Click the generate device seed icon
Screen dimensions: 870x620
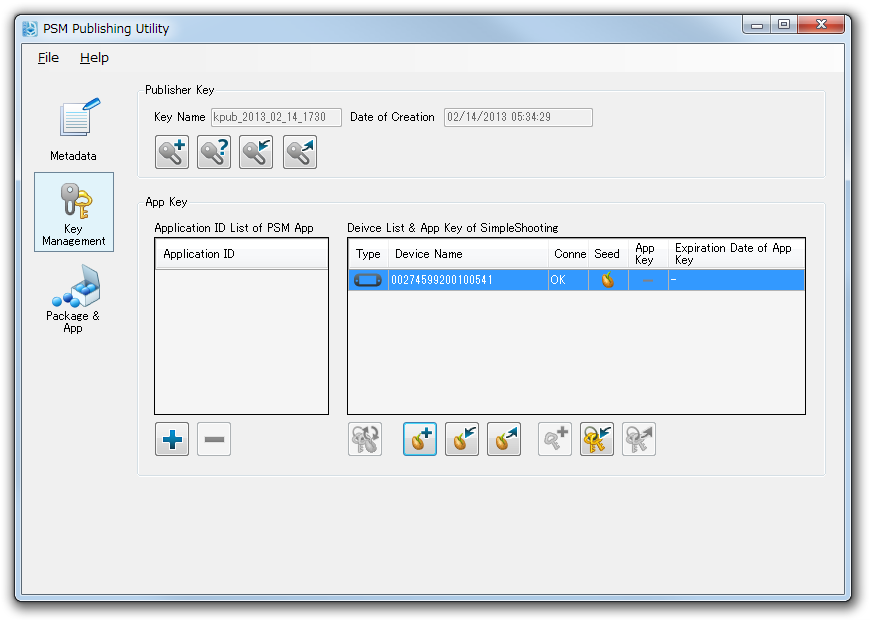(420, 439)
